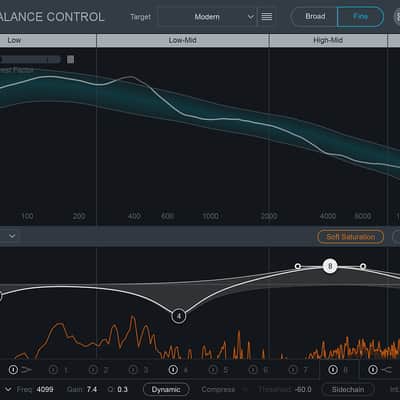400x400 pixels.
Task: Select the High-Mid band header
Action: 328,40
